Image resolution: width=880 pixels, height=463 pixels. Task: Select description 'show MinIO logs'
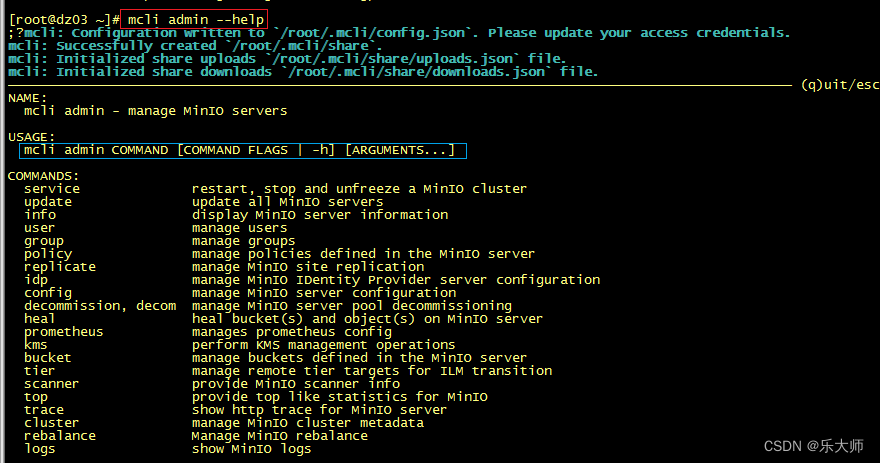(x=251, y=449)
